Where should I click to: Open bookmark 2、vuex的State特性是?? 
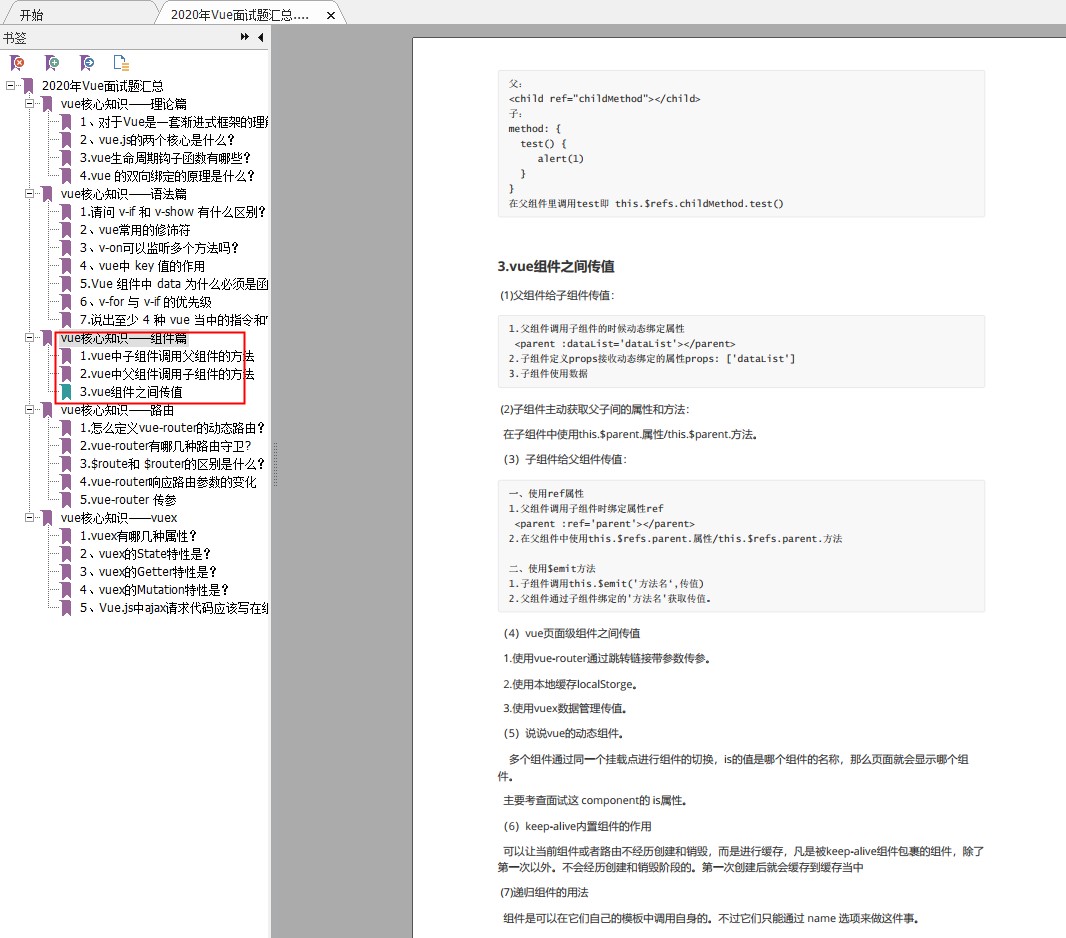[x=145, y=554]
